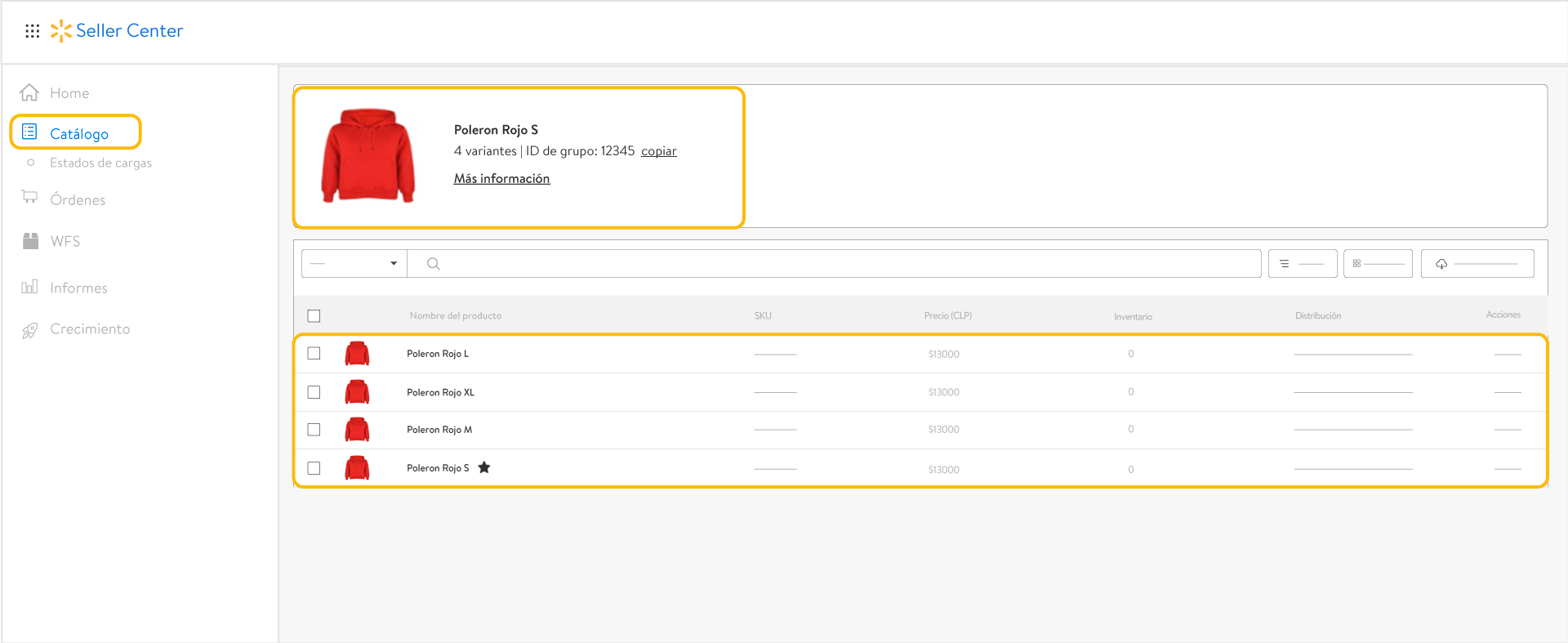Click the Walmart spark logo
The width and height of the screenshot is (1568, 643).
tap(60, 31)
